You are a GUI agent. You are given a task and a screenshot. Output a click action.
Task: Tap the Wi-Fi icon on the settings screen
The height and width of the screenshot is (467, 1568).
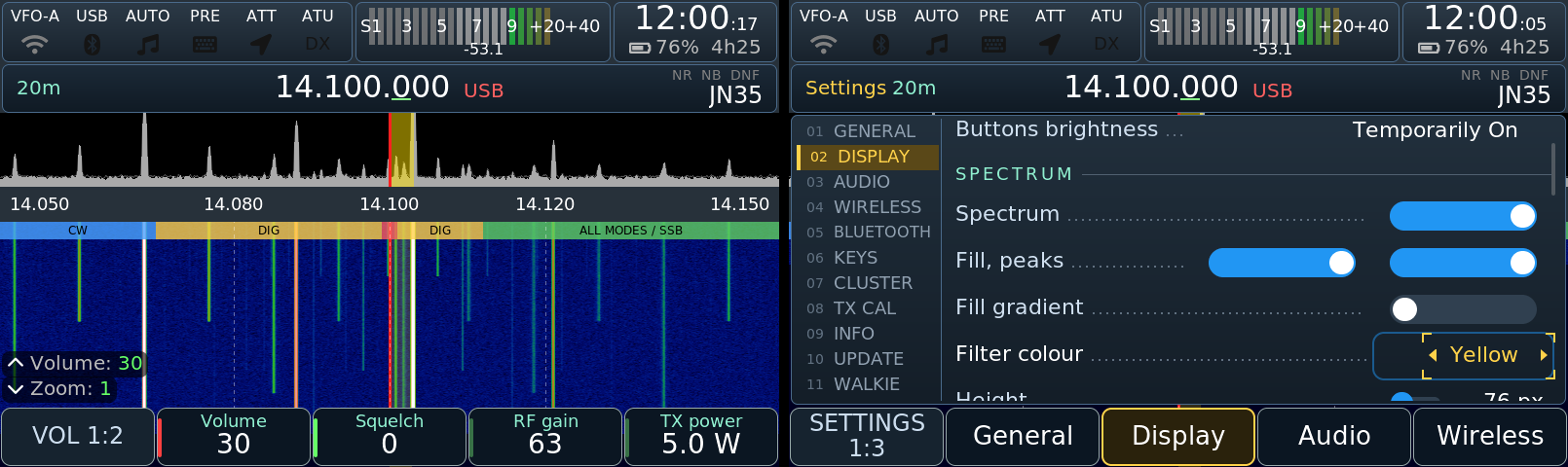824,44
